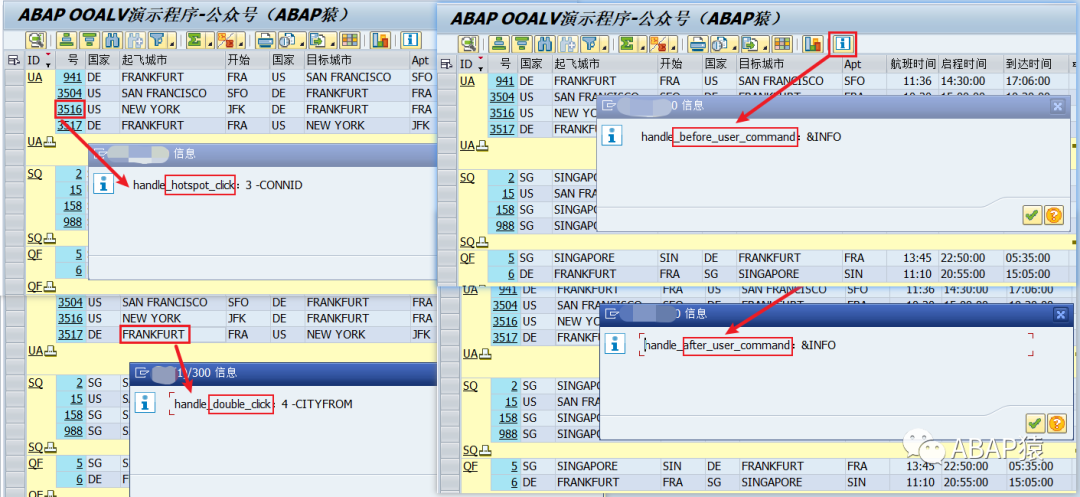Image resolution: width=1080 pixels, height=497 pixels.
Task: Open help in handle_after_user_command dialog
Action: [1055, 423]
